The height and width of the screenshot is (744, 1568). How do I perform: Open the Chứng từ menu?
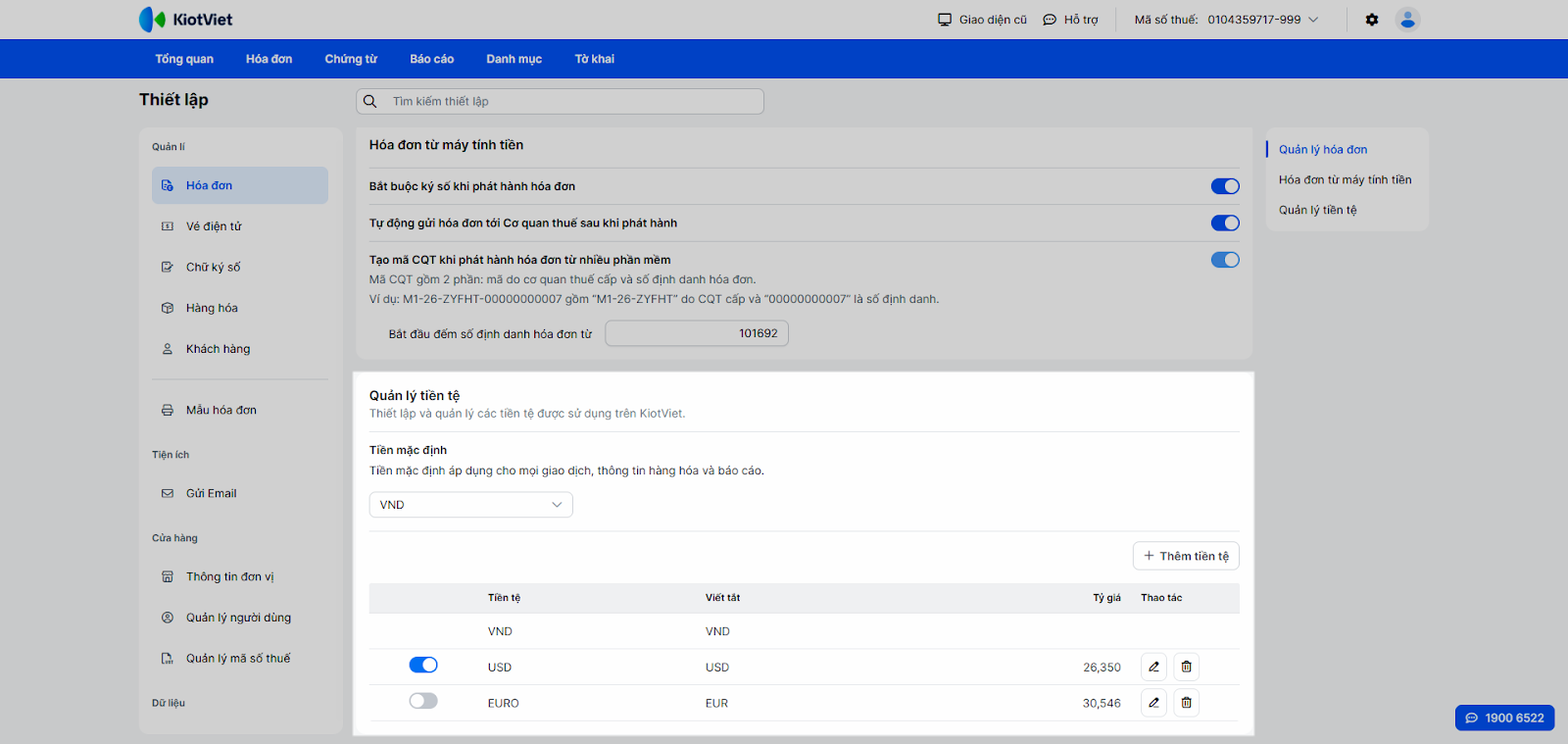(351, 59)
